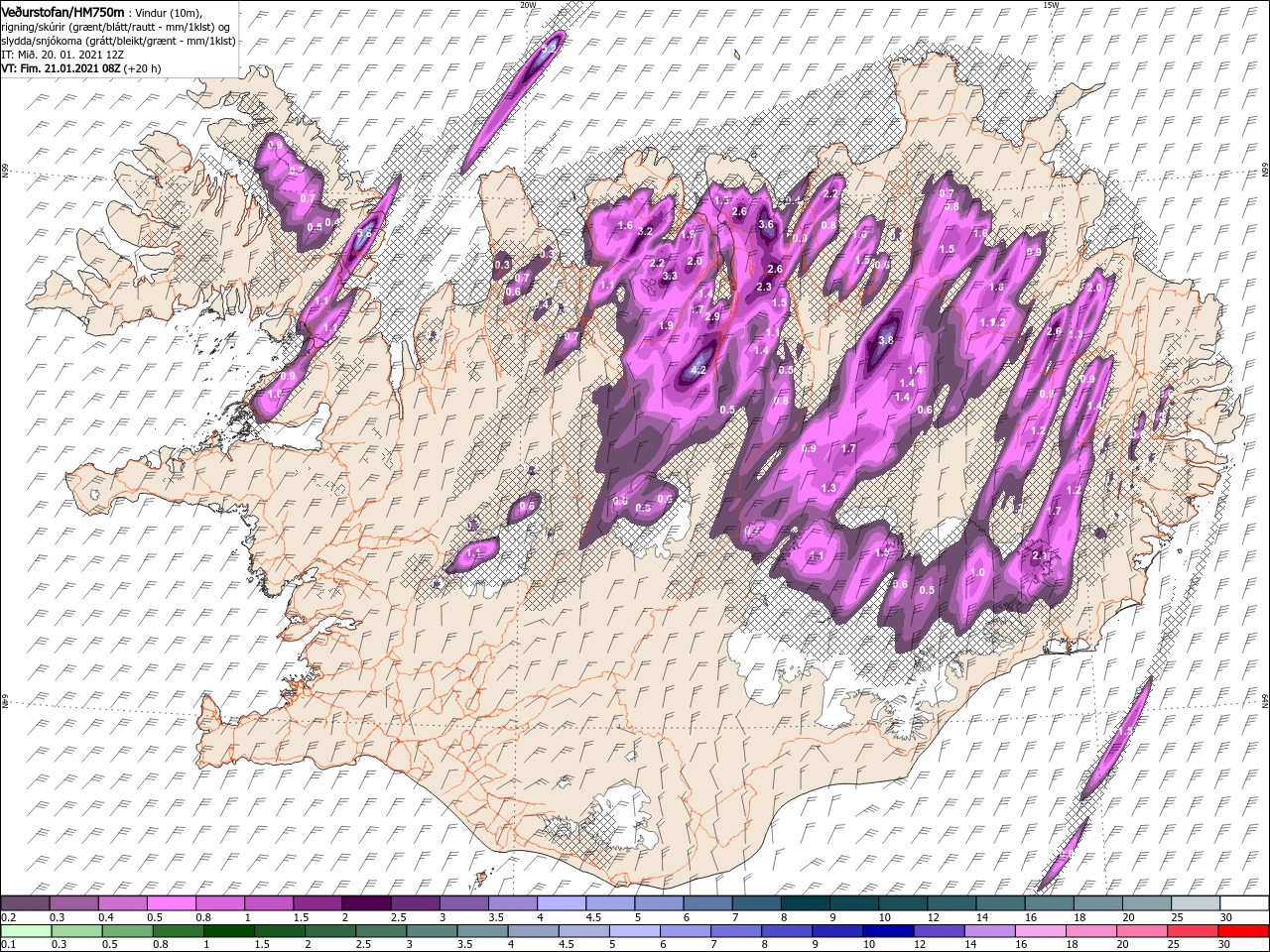
Task: Click the 'slydda/snjókoma' legend description line
Action: 116,40
